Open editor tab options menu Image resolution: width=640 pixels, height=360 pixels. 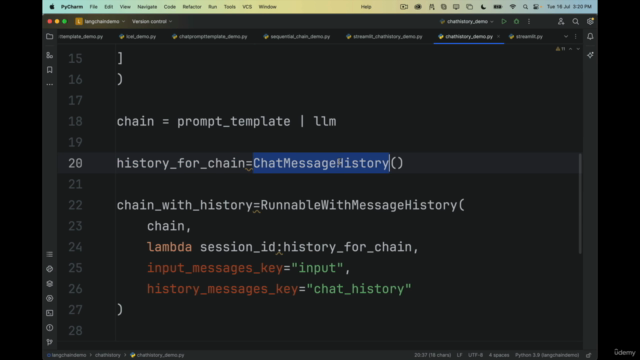pos(576,36)
